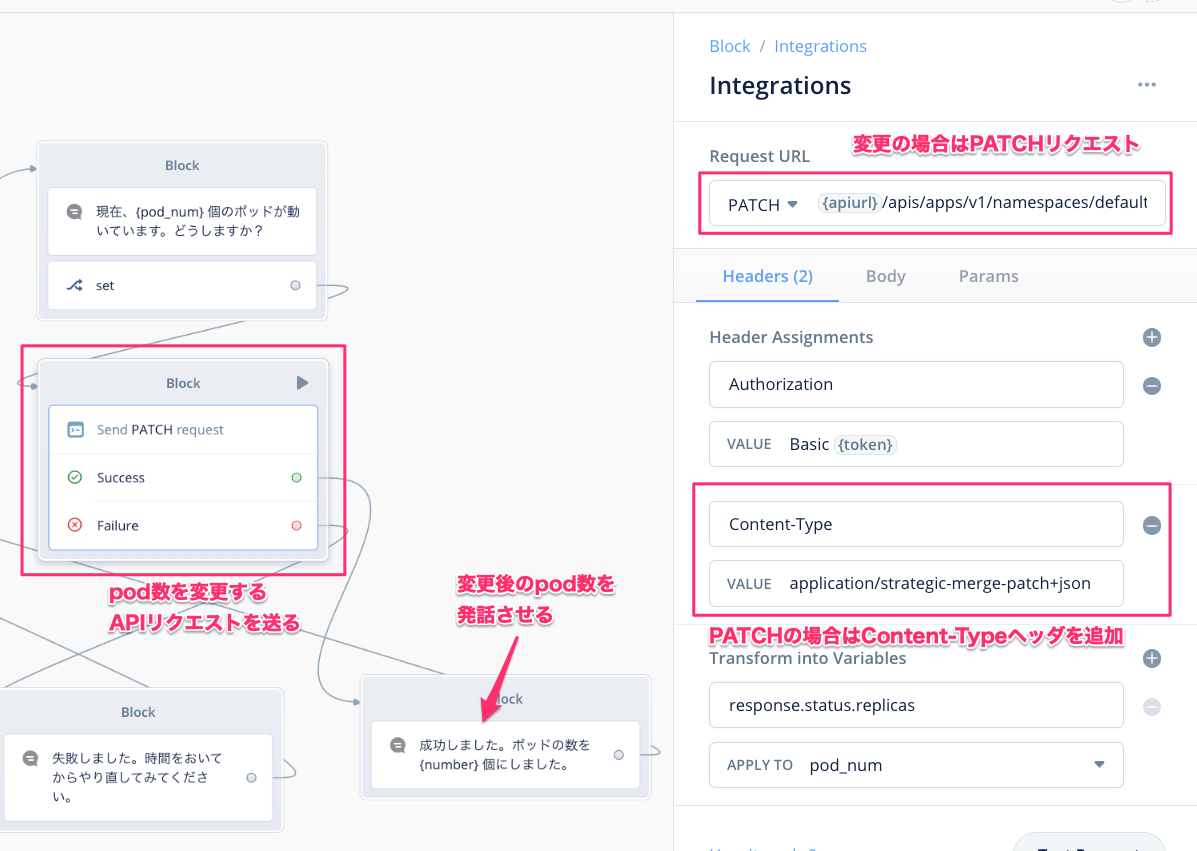The height and width of the screenshot is (851, 1197).
Task: Click the red Failure cross icon
Action: (75, 525)
